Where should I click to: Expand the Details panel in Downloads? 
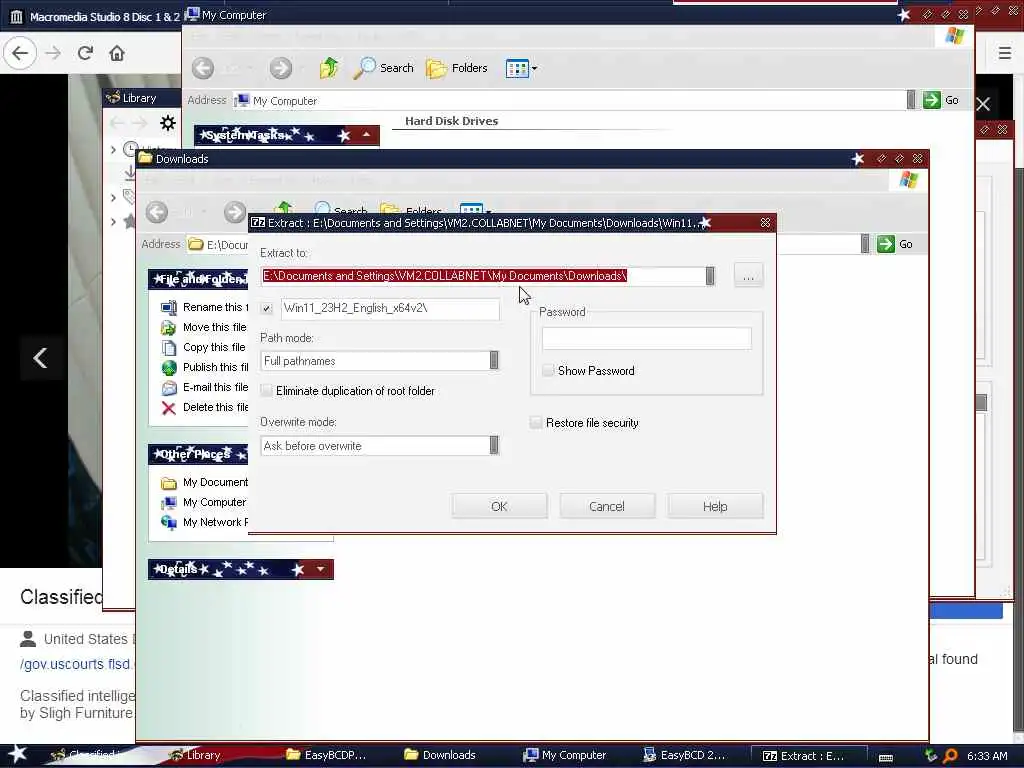pyautogui.click(x=320, y=569)
